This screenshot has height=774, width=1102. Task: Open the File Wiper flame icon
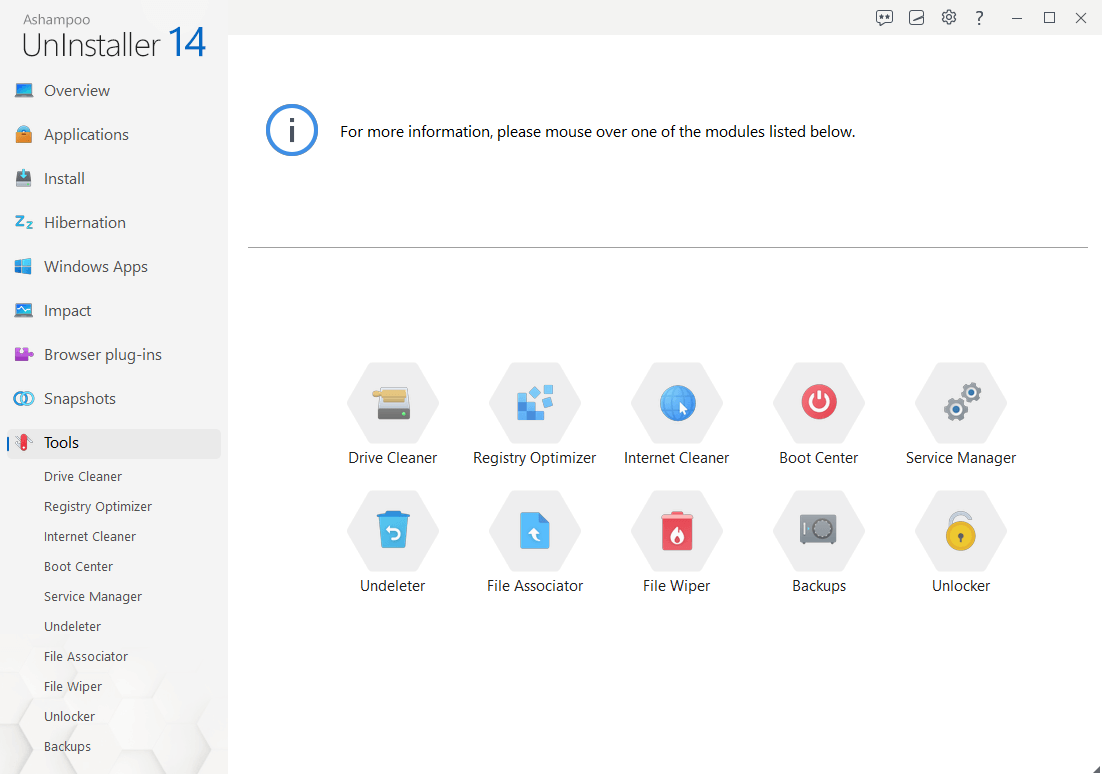coord(677,531)
